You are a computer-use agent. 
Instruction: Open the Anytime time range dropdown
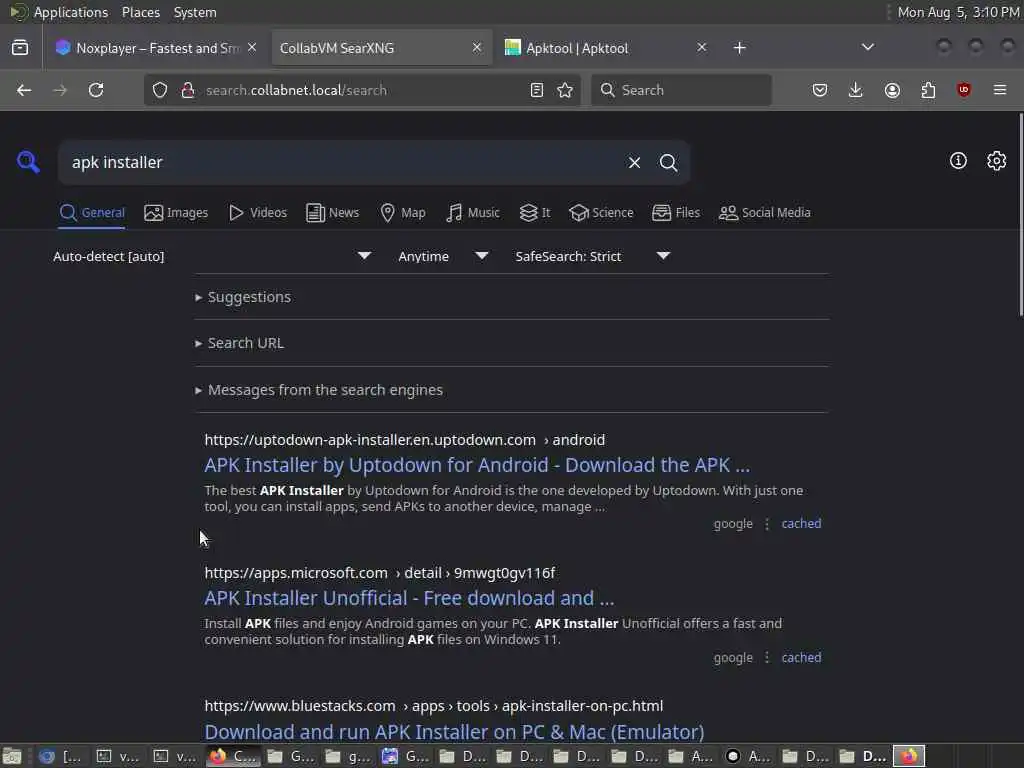443,256
